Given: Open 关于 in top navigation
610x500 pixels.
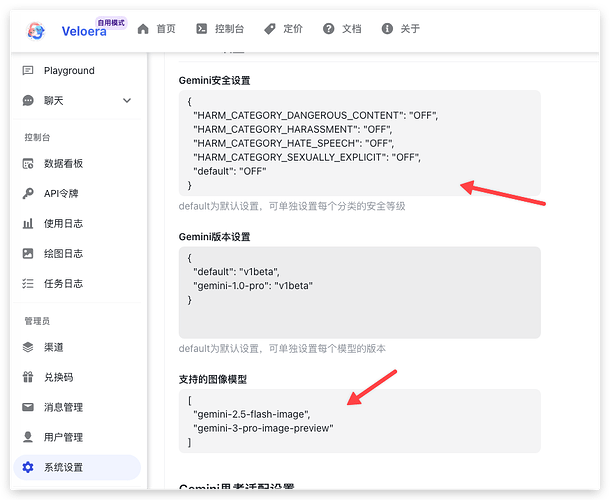Looking at the screenshot, I should click(410, 29).
